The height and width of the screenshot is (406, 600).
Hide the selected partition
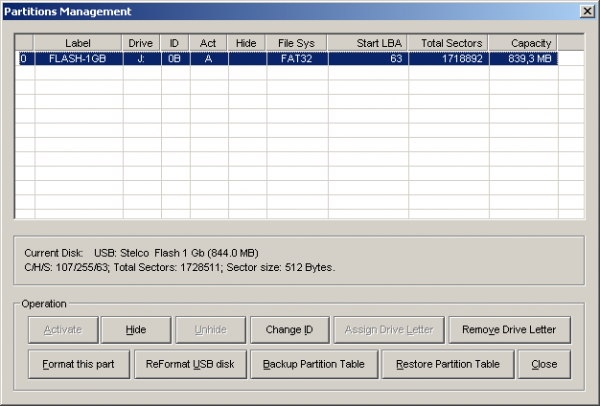point(136,329)
